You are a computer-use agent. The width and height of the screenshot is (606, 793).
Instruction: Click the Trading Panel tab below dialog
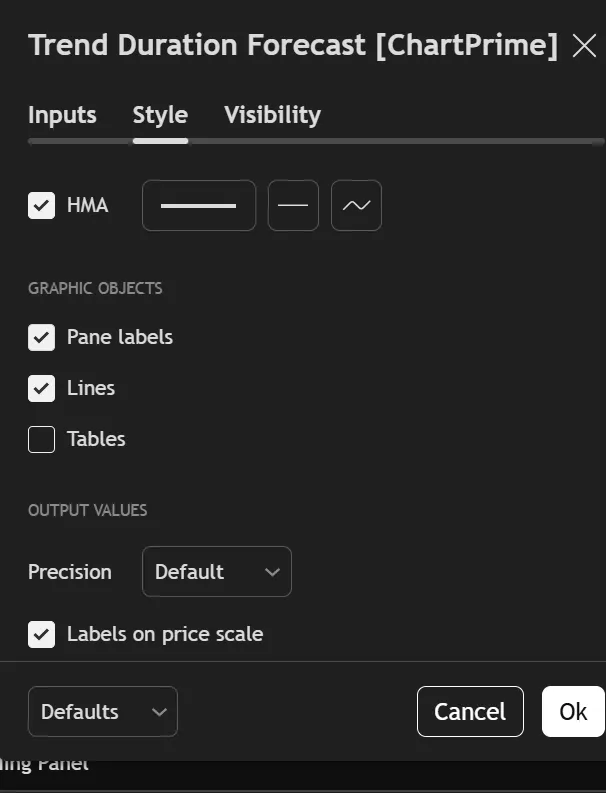pos(45,764)
